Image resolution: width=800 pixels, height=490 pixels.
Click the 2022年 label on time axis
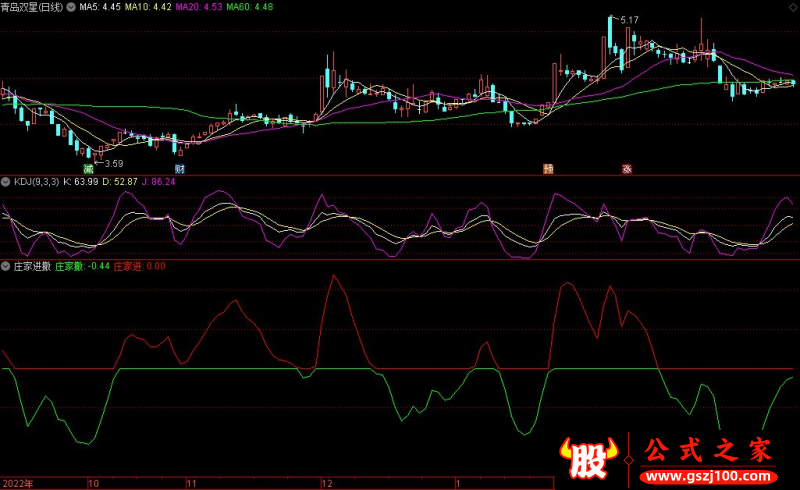18,482
